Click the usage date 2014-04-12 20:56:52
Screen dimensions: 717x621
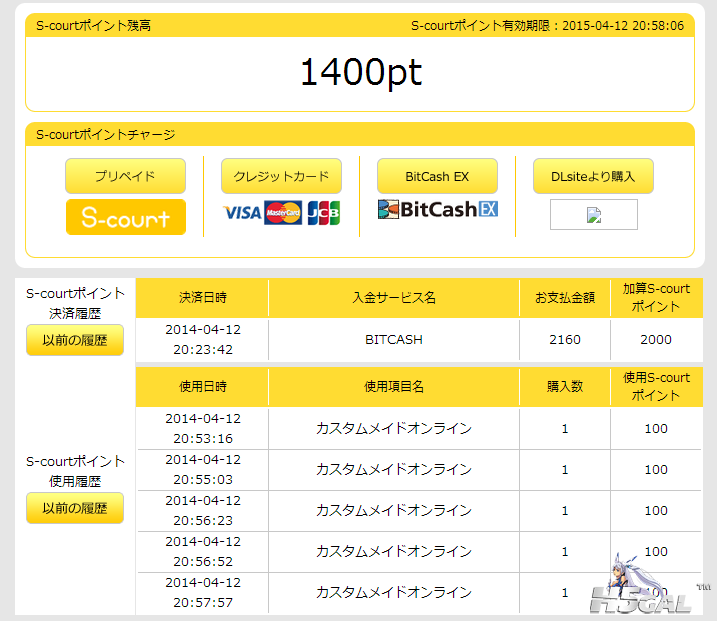(203, 551)
